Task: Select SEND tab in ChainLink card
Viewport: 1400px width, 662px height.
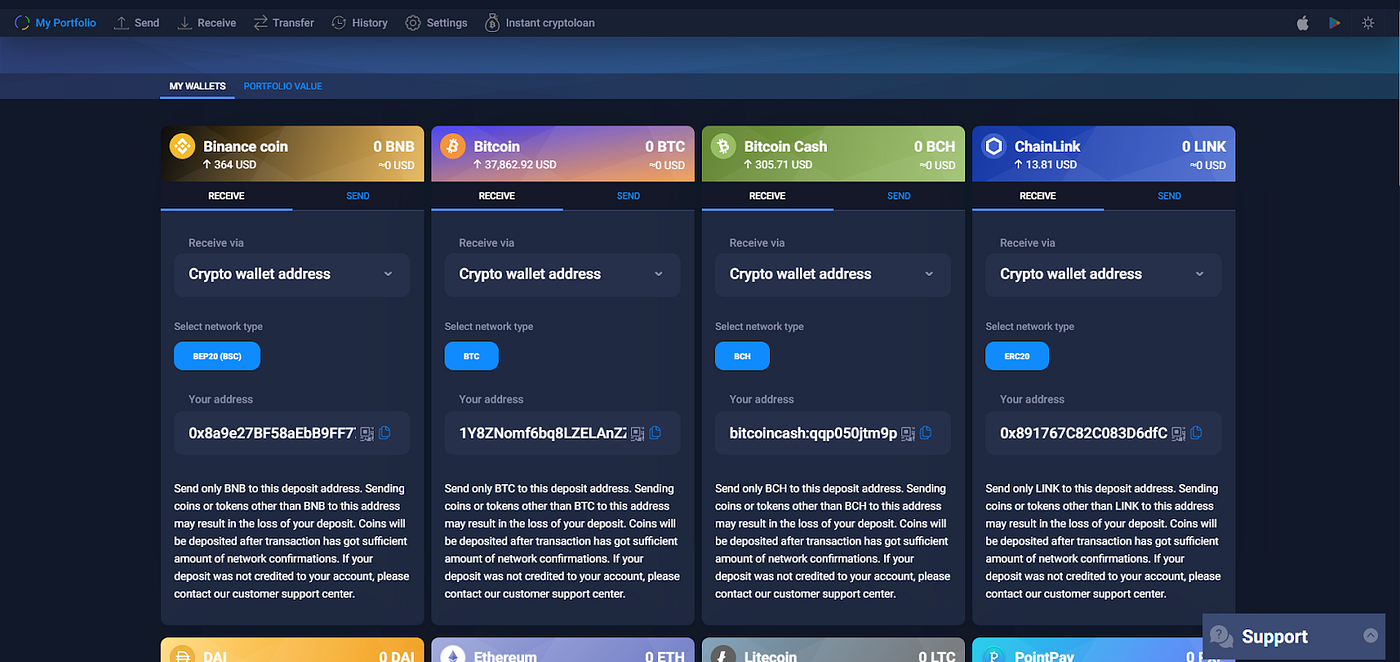Action: 1169,196
